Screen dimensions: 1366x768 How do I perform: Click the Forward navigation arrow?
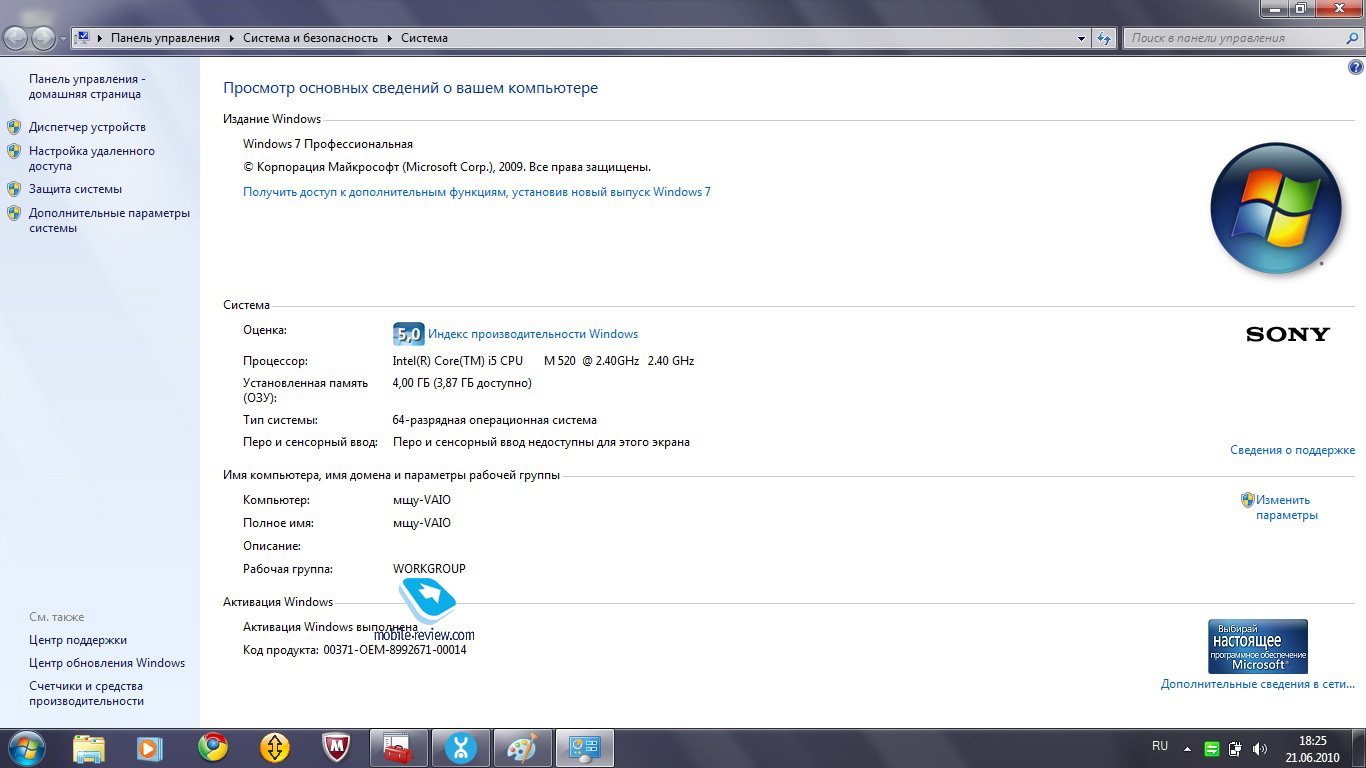point(43,38)
